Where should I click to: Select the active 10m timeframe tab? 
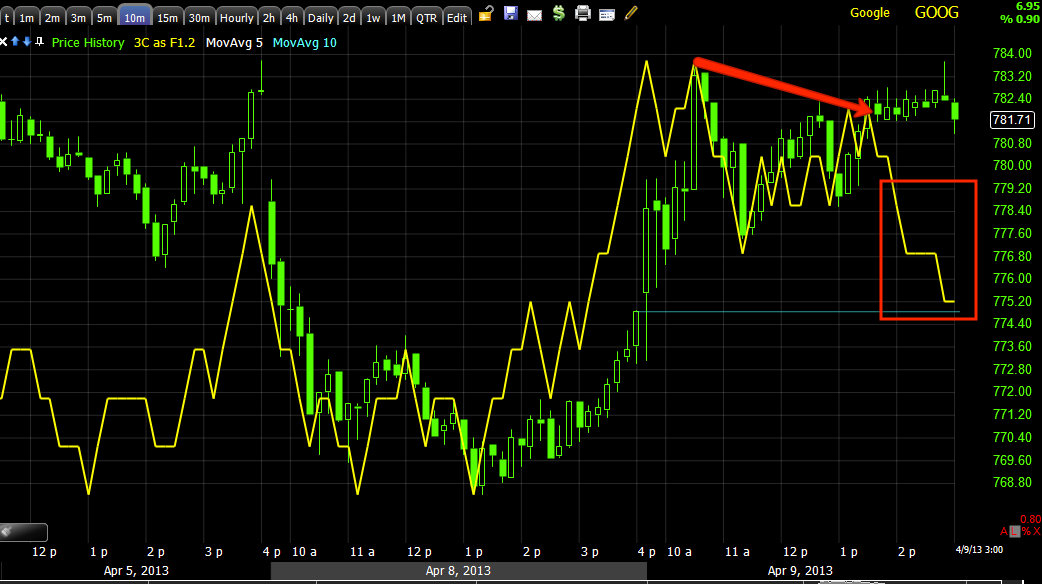[x=135, y=17]
